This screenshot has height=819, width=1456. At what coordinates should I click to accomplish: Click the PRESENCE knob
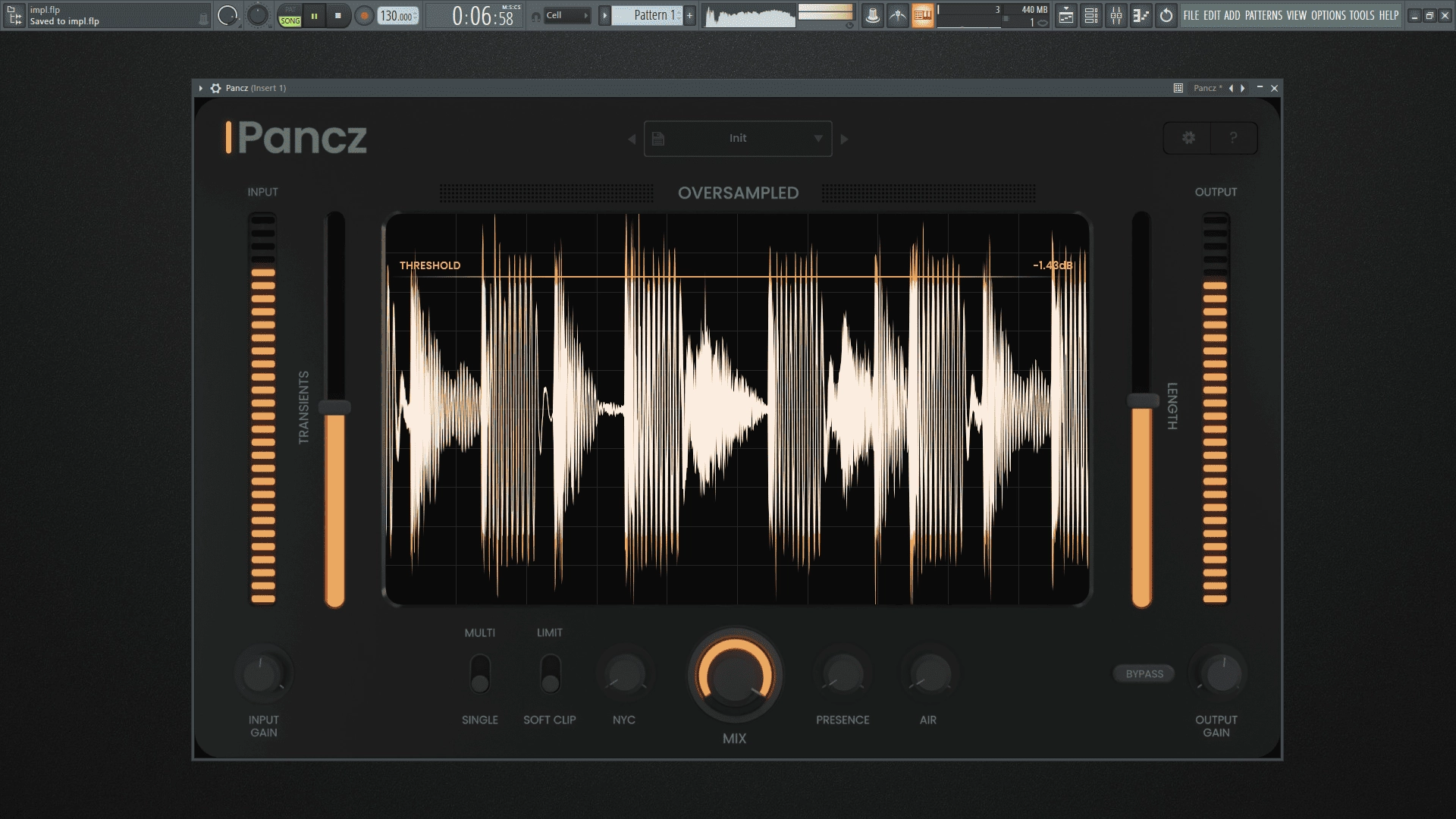click(x=843, y=674)
